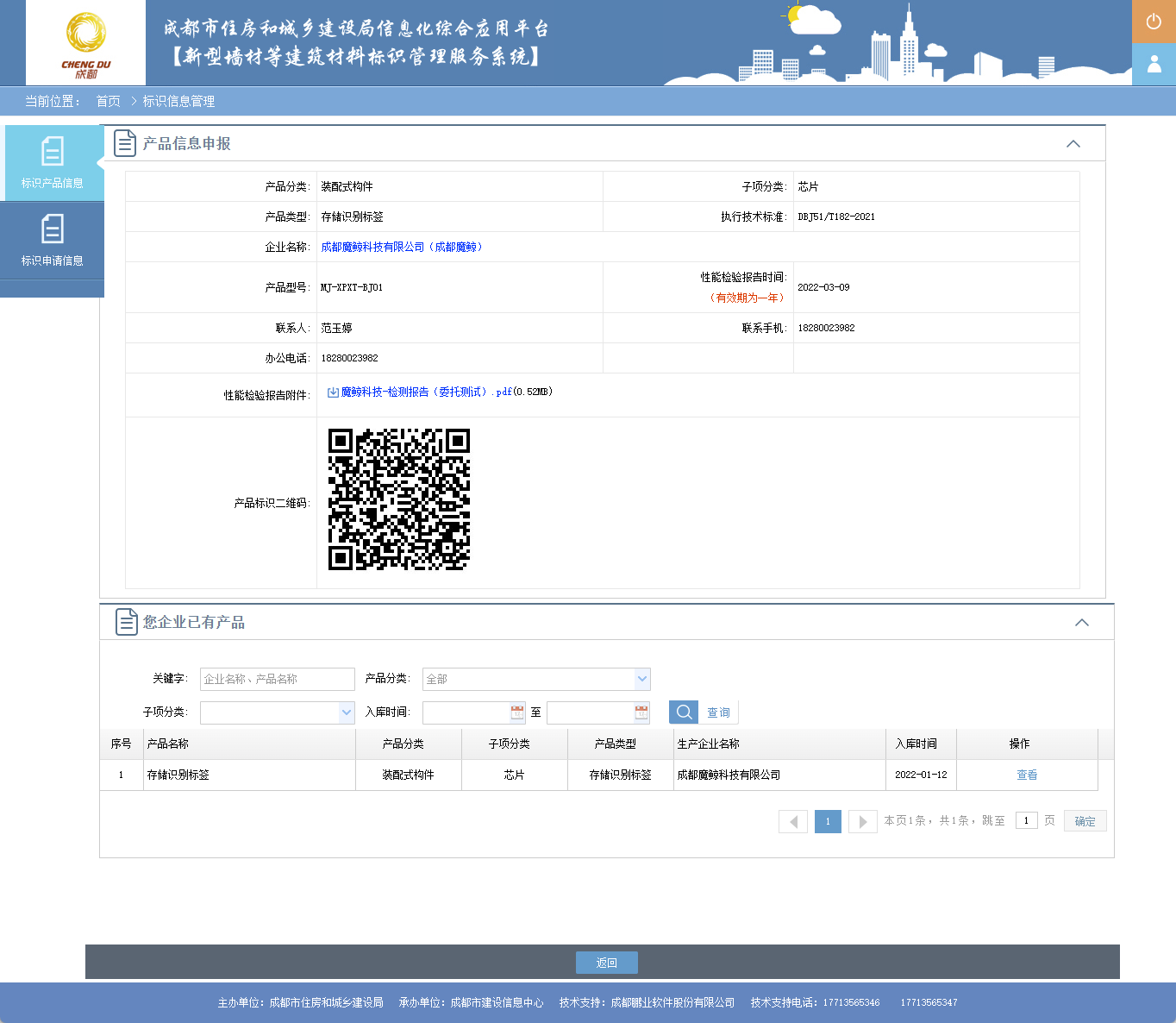1176x1023 pixels.
Task: Open end date calendar icon
Action: pos(641,712)
